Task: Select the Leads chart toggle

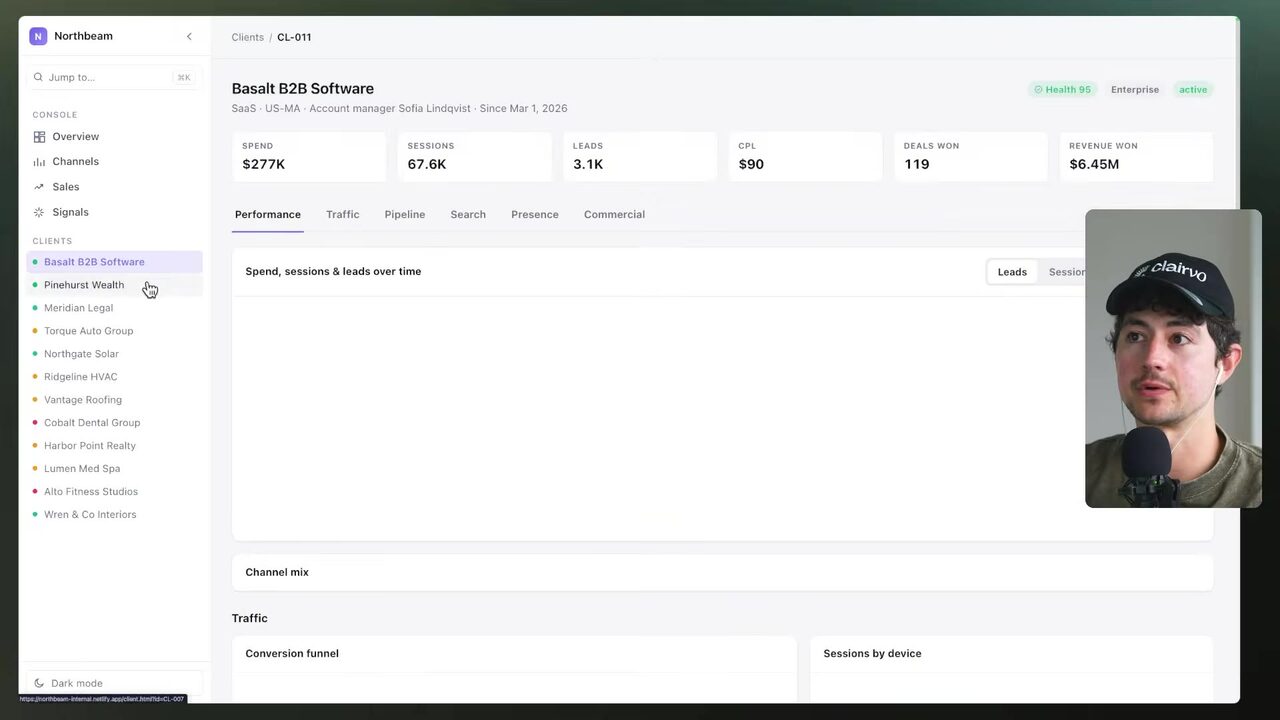Action: click(x=1012, y=272)
